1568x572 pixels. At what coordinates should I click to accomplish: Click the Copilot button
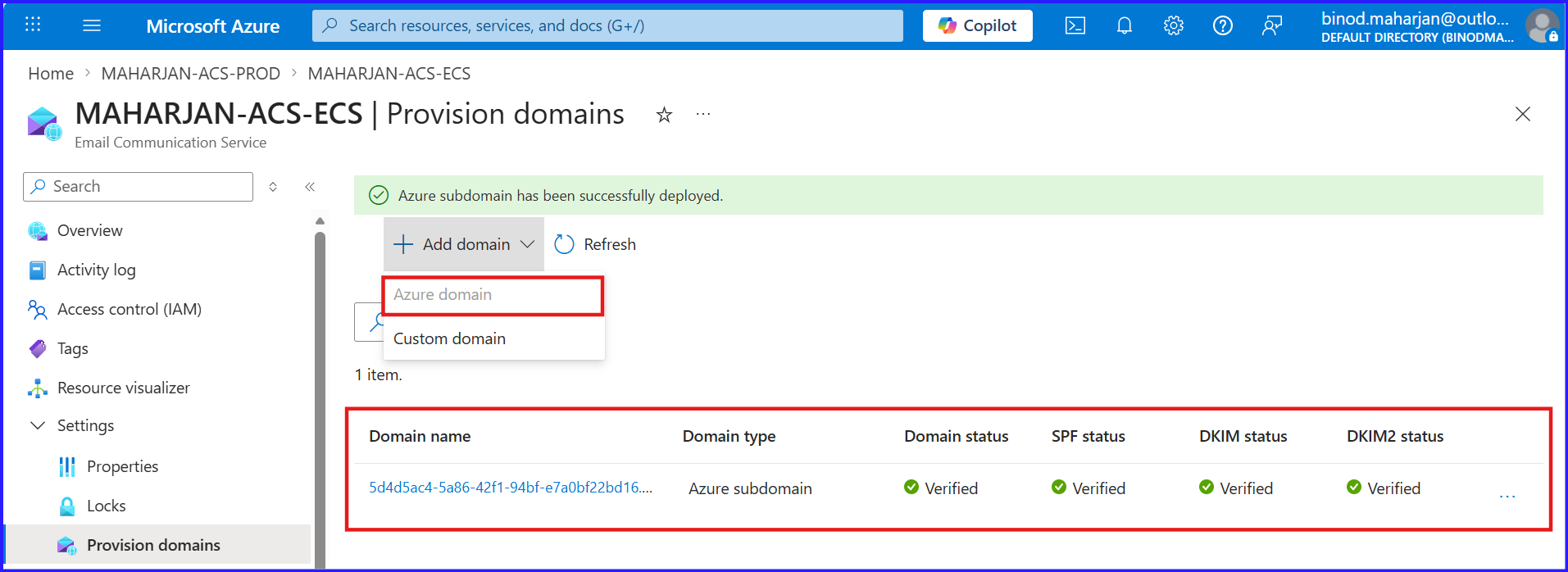tap(977, 25)
